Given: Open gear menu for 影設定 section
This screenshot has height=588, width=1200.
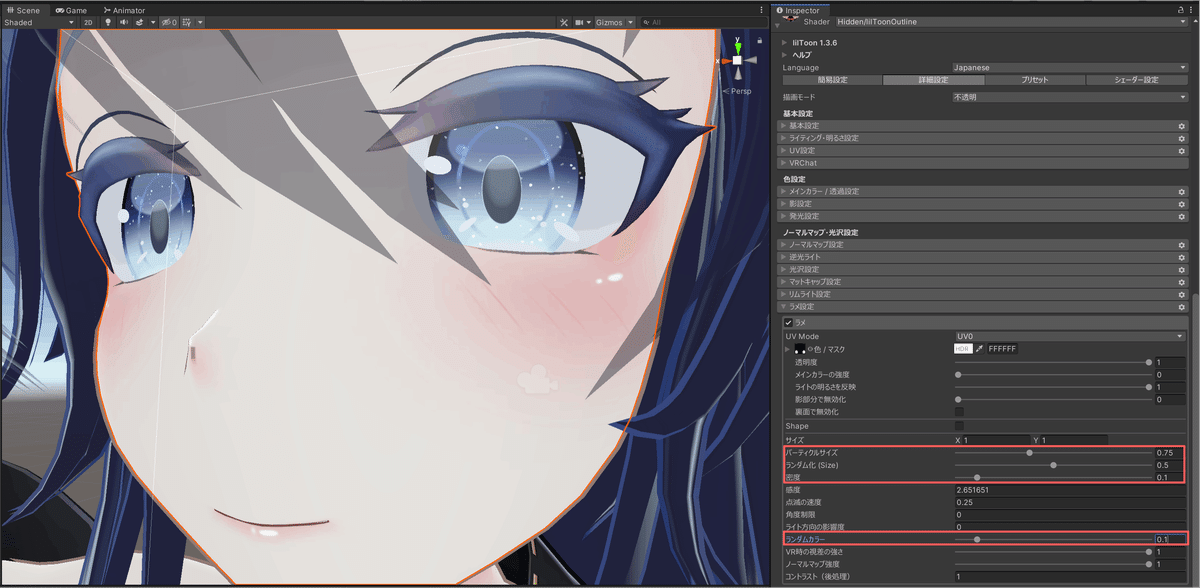Looking at the screenshot, I should click(x=1181, y=203).
